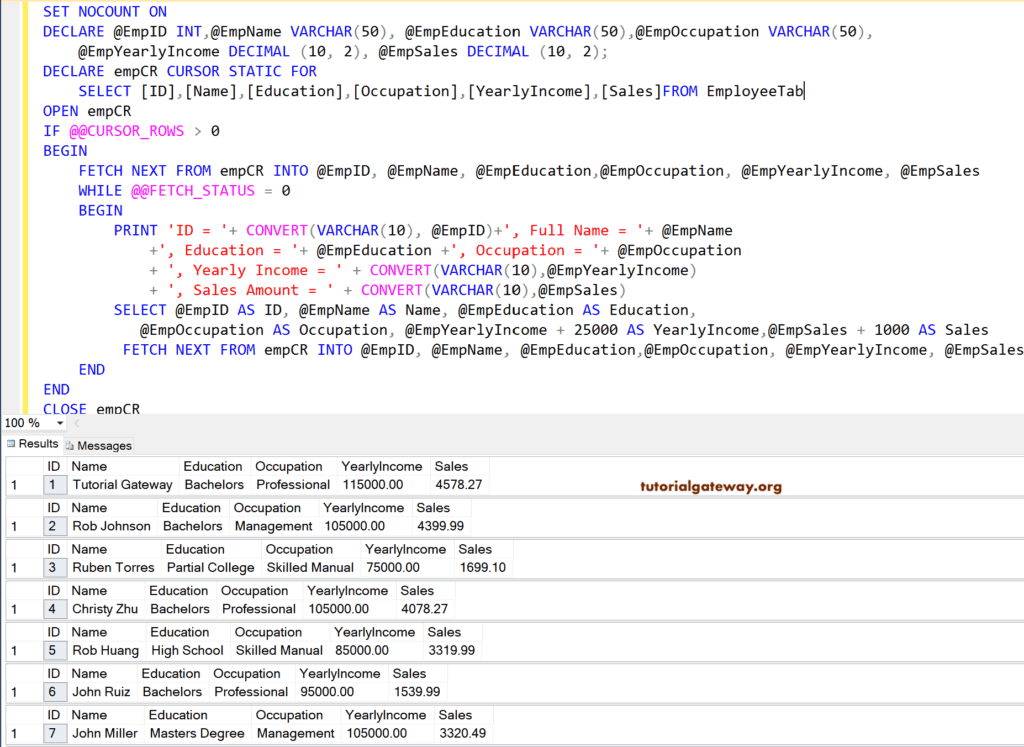Select the 'Rob Huang' name cell
The image size is (1024, 747).
pyautogui.click(x=106, y=650)
